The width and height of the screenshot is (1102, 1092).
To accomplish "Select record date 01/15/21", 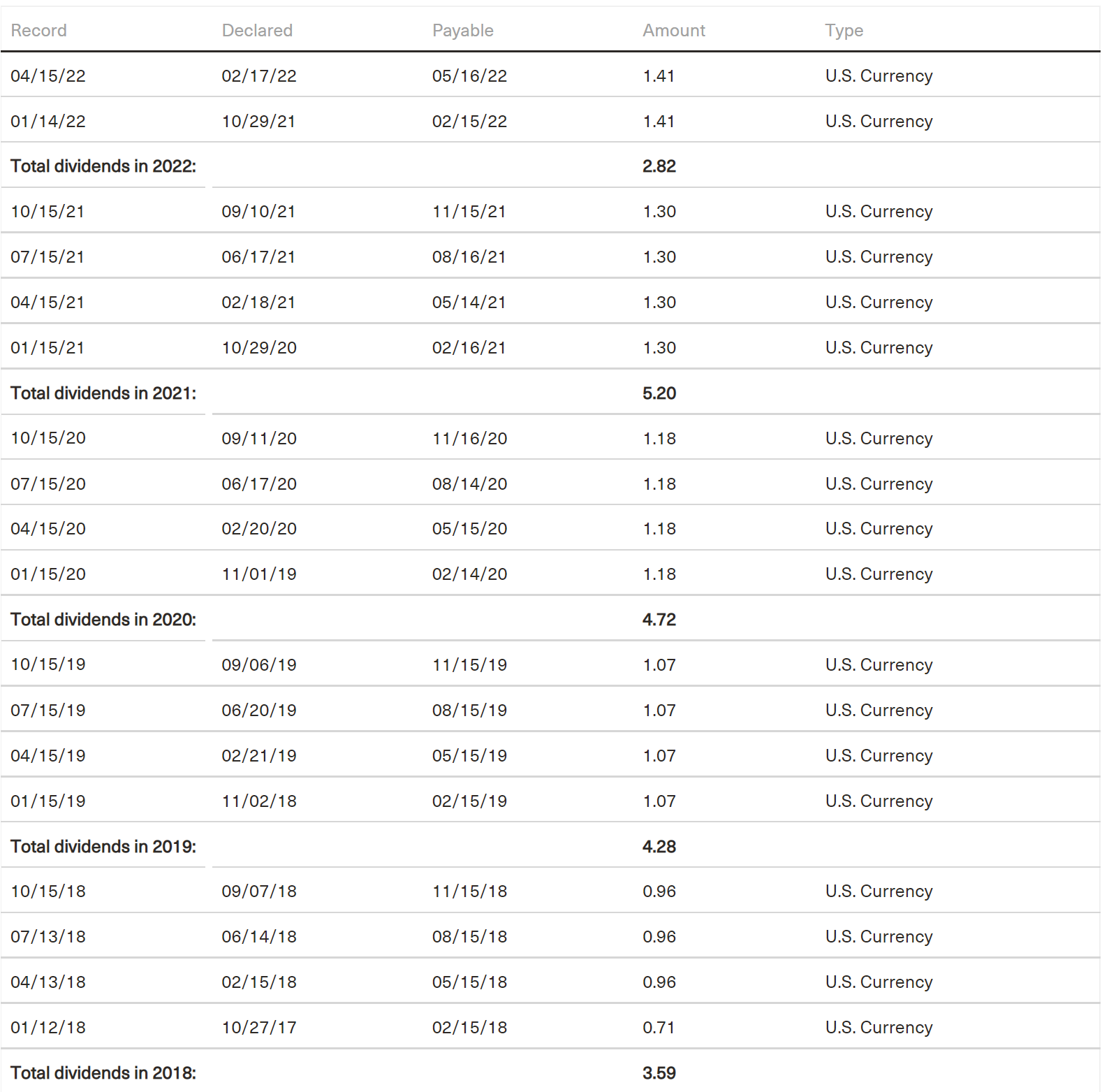I will pyautogui.click(x=48, y=348).
